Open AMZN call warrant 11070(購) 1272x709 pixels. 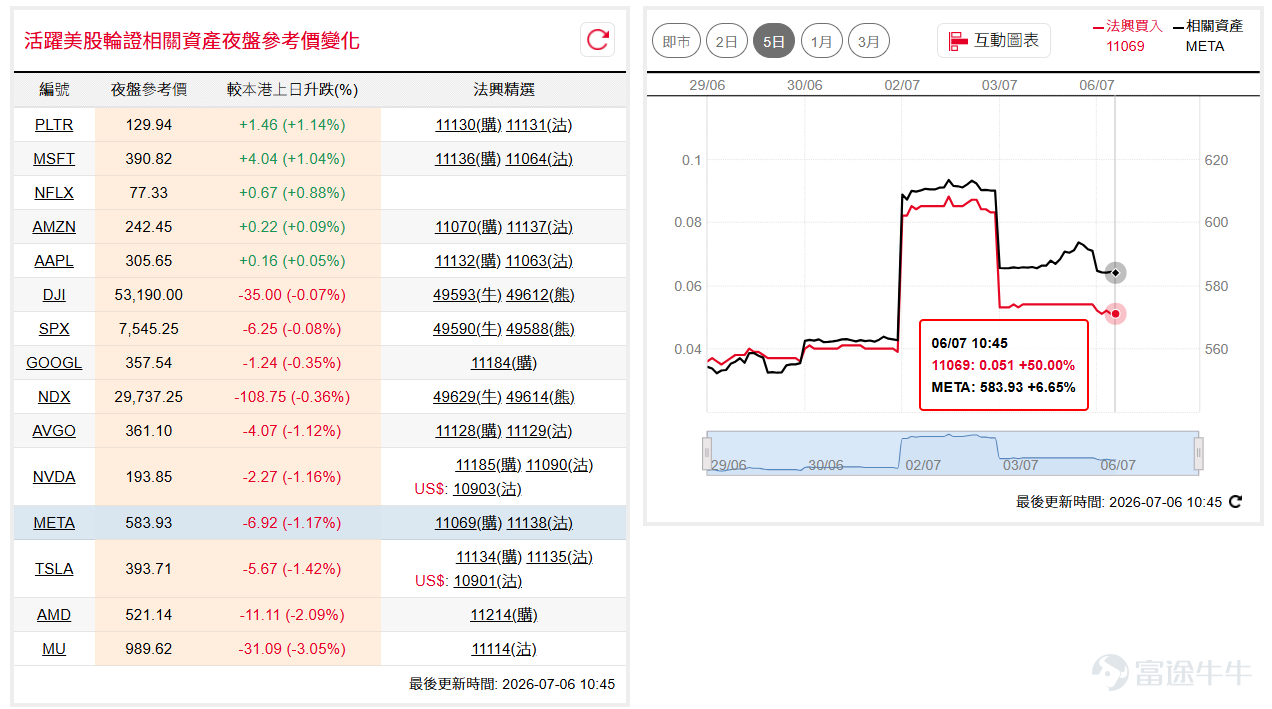(468, 227)
